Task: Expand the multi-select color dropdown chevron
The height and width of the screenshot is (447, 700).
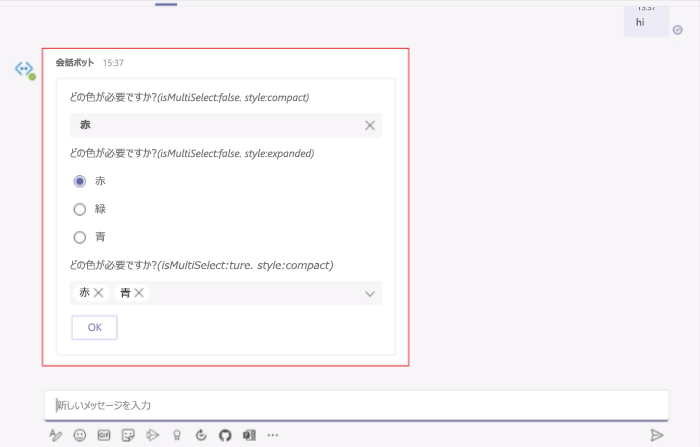Action: (x=370, y=293)
